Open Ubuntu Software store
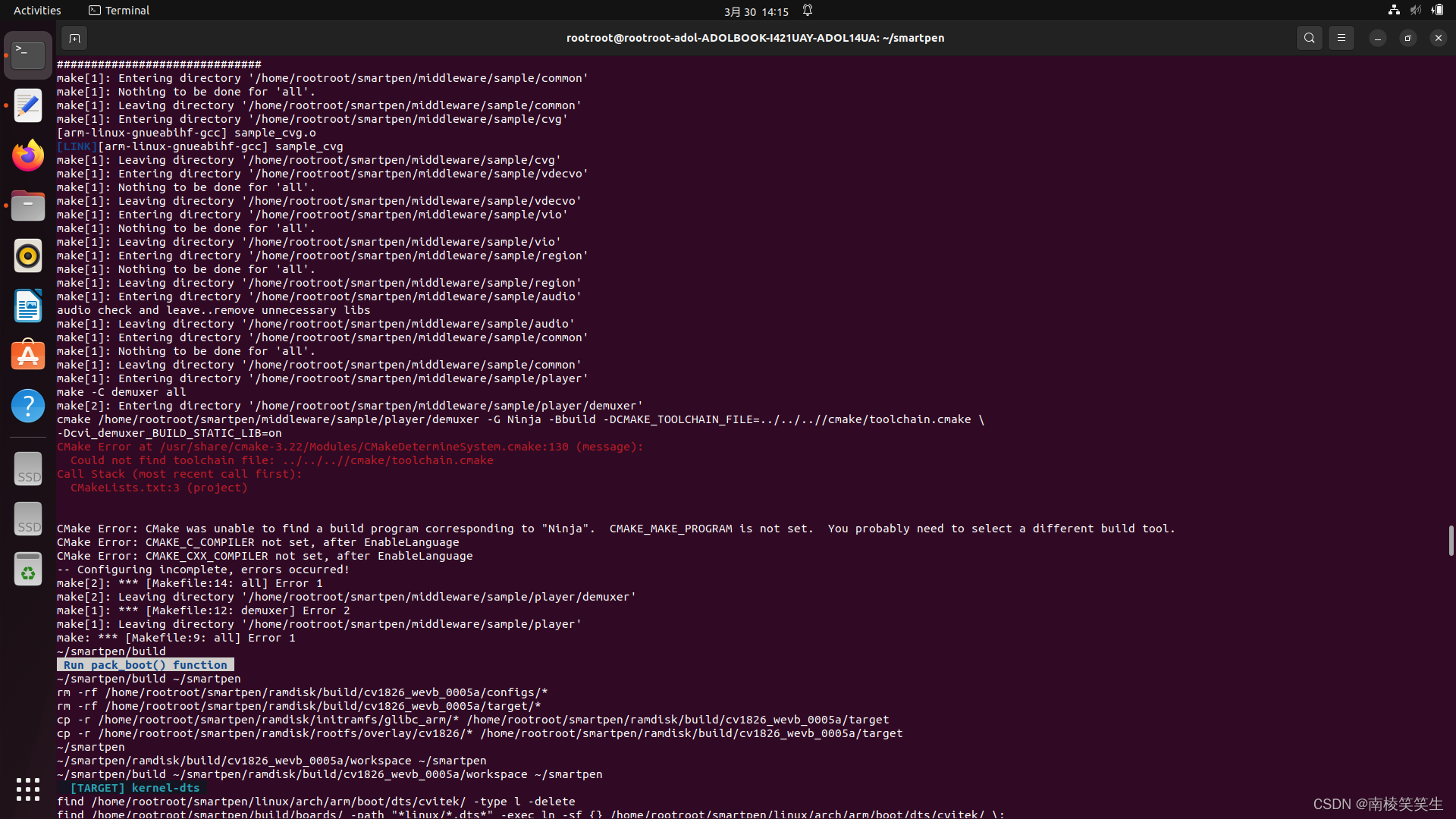Image resolution: width=1456 pixels, height=819 pixels. point(28,356)
